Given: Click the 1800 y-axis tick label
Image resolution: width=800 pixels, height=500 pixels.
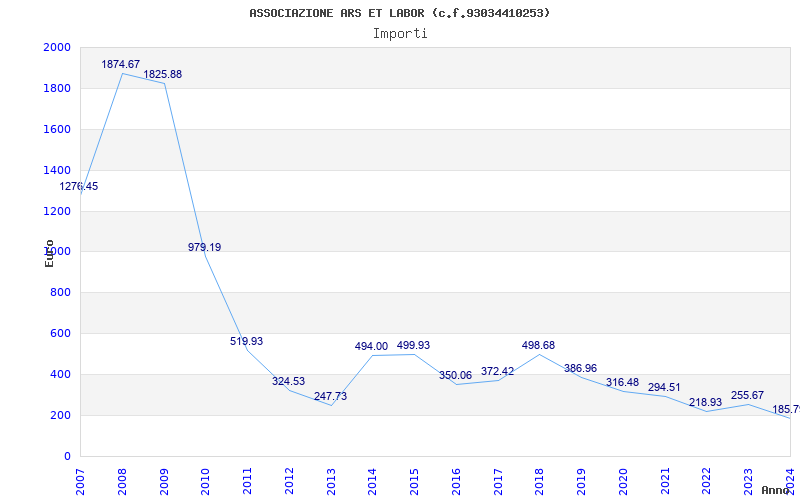Looking at the screenshot, I should (57, 88).
